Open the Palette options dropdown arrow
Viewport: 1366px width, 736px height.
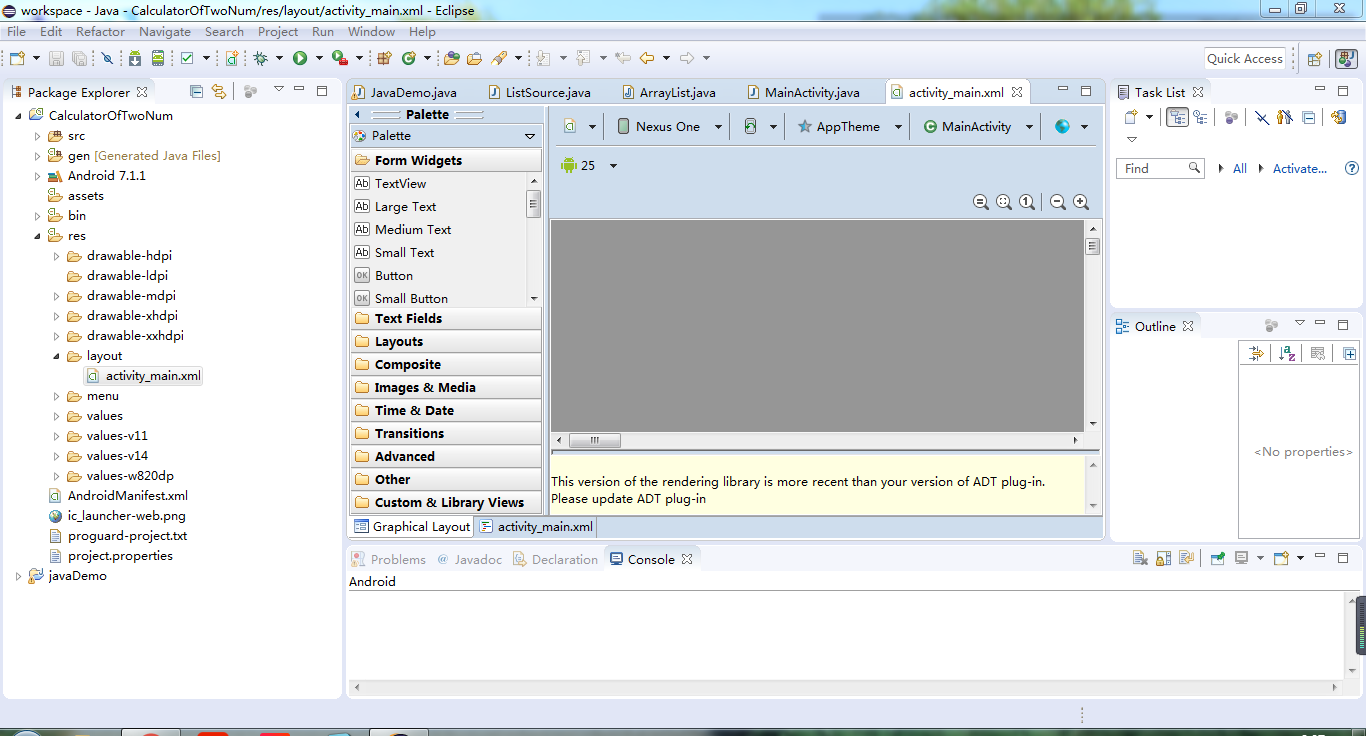pyautogui.click(x=530, y=136)
